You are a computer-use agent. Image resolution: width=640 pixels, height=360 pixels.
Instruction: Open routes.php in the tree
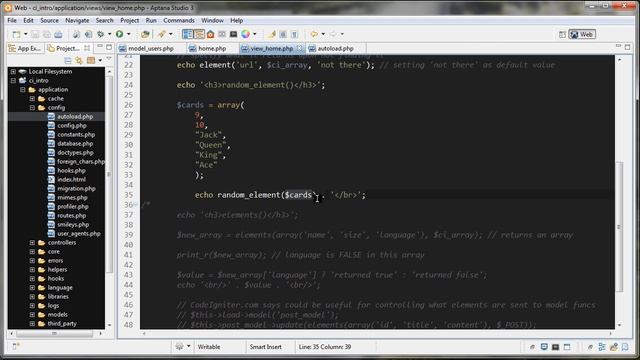[x=72, y=216]
